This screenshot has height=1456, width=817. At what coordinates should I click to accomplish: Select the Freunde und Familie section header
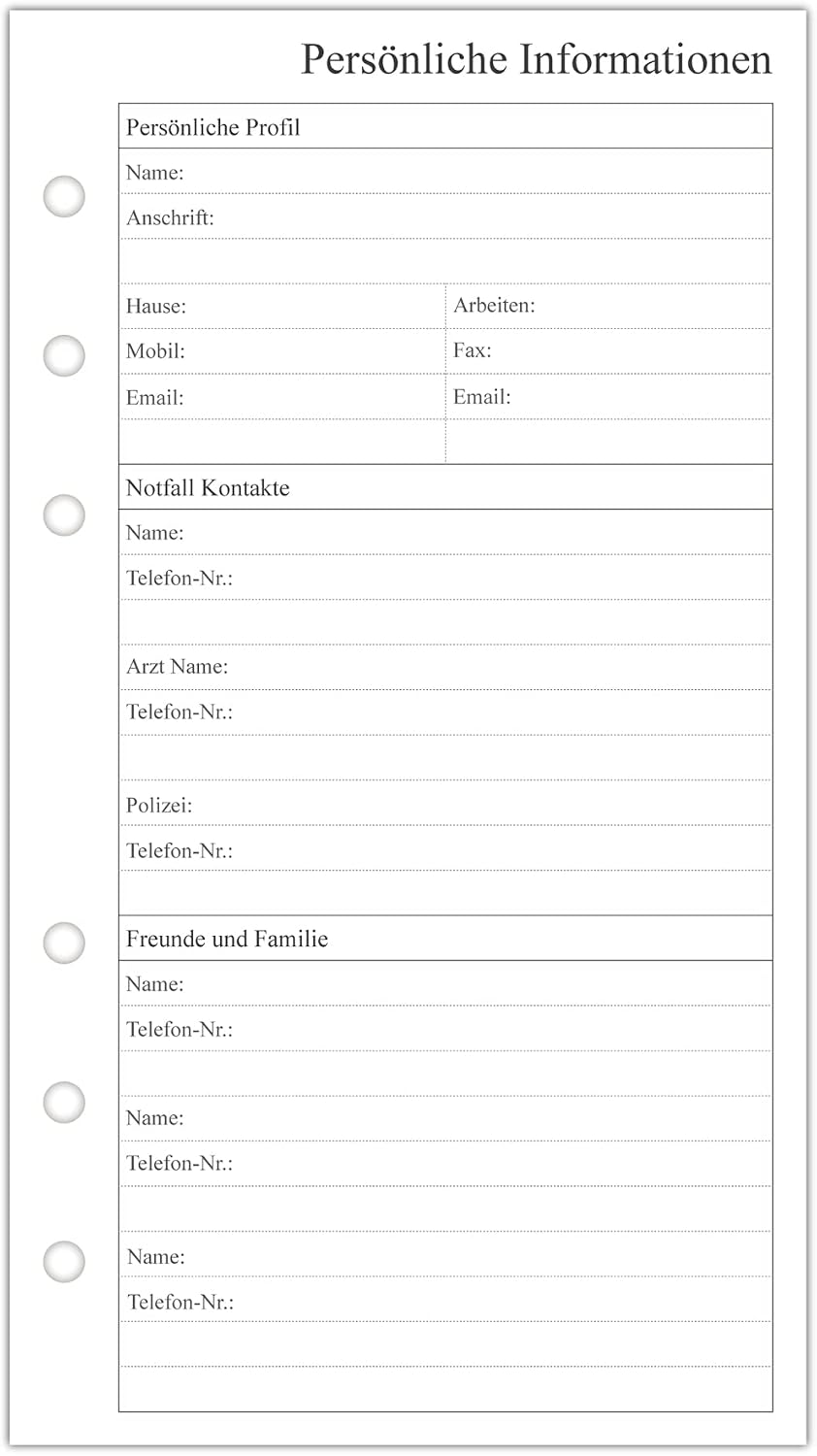445,939
